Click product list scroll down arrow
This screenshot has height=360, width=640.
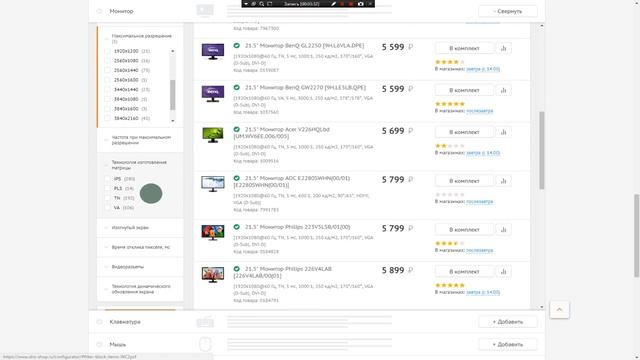(542, 307)
